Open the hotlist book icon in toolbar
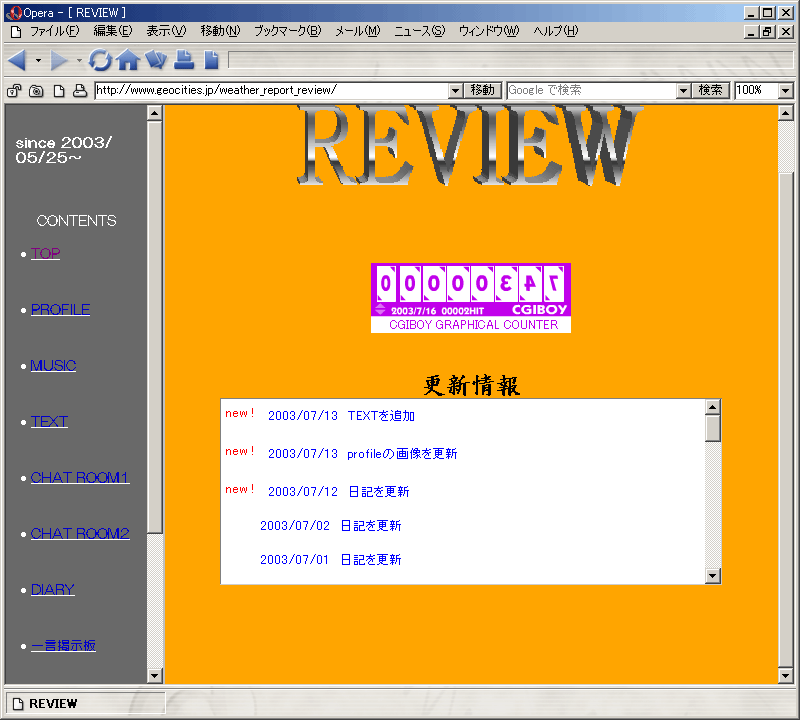 pos(156,60)
